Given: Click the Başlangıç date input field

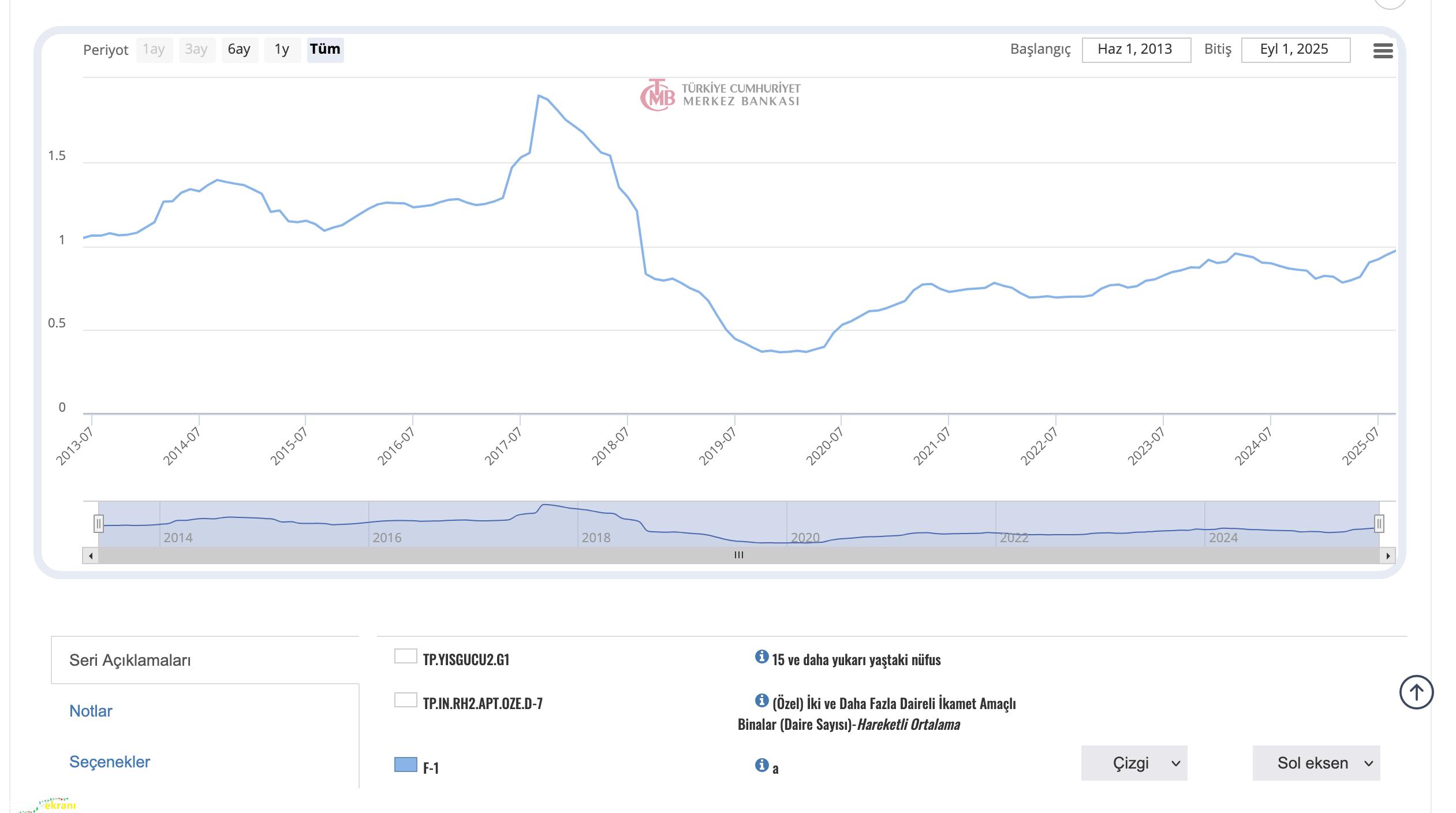Looking at the screenshot, I should coord(1136,50).
